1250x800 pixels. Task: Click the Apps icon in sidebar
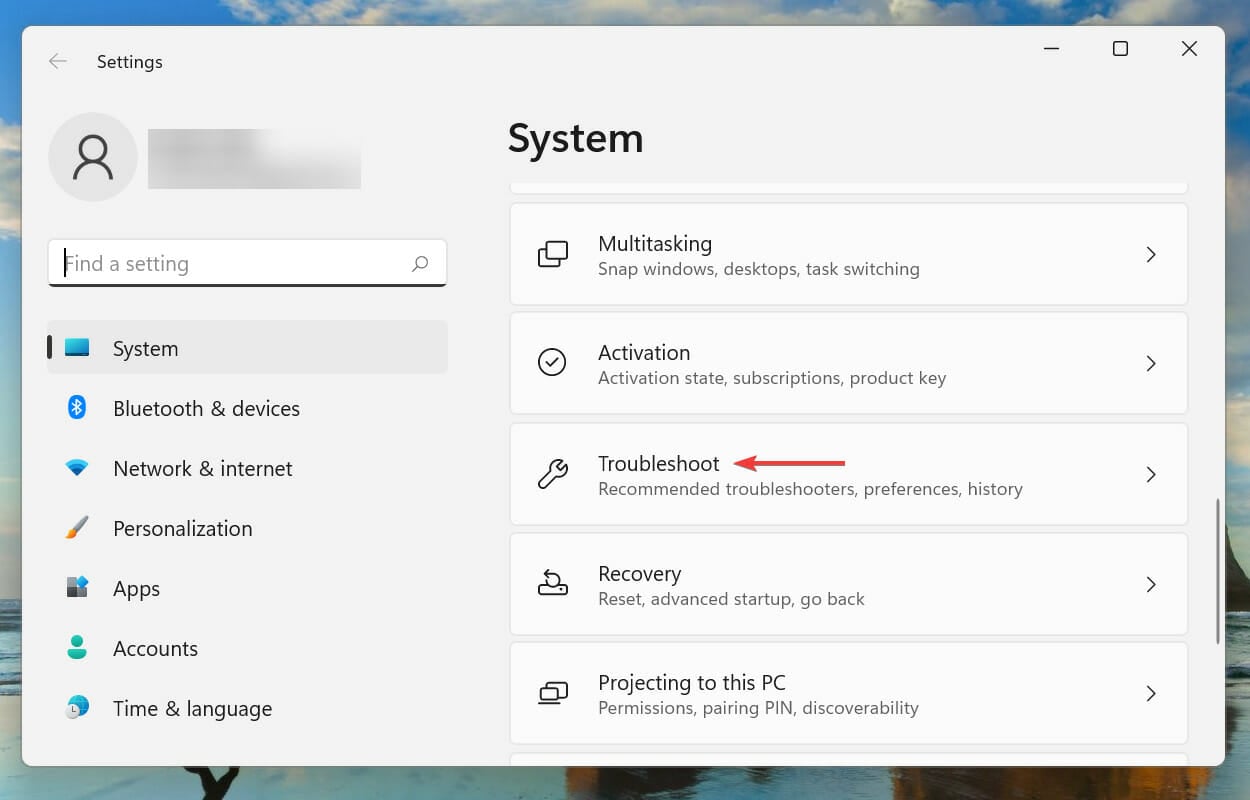(x=77, y=588)
